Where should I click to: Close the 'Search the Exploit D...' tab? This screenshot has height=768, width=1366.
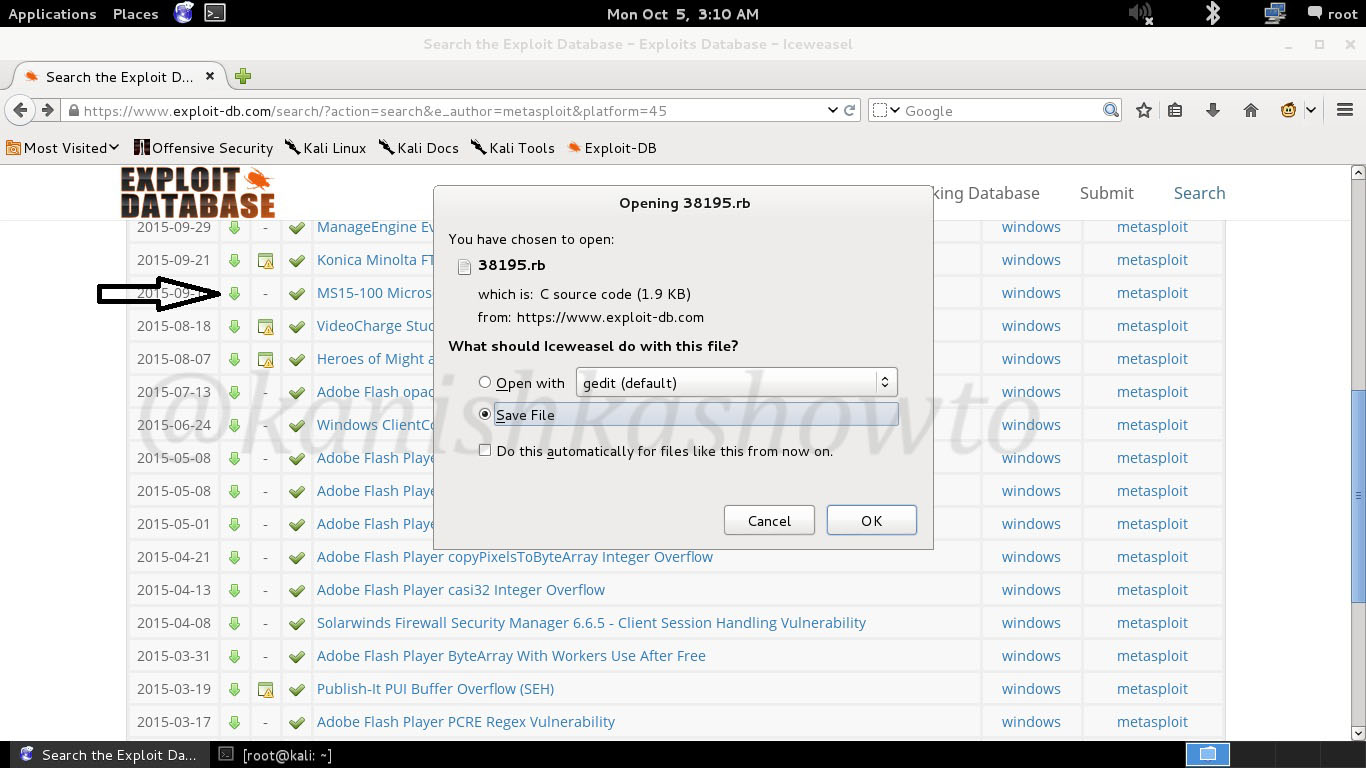coord(210,76)
